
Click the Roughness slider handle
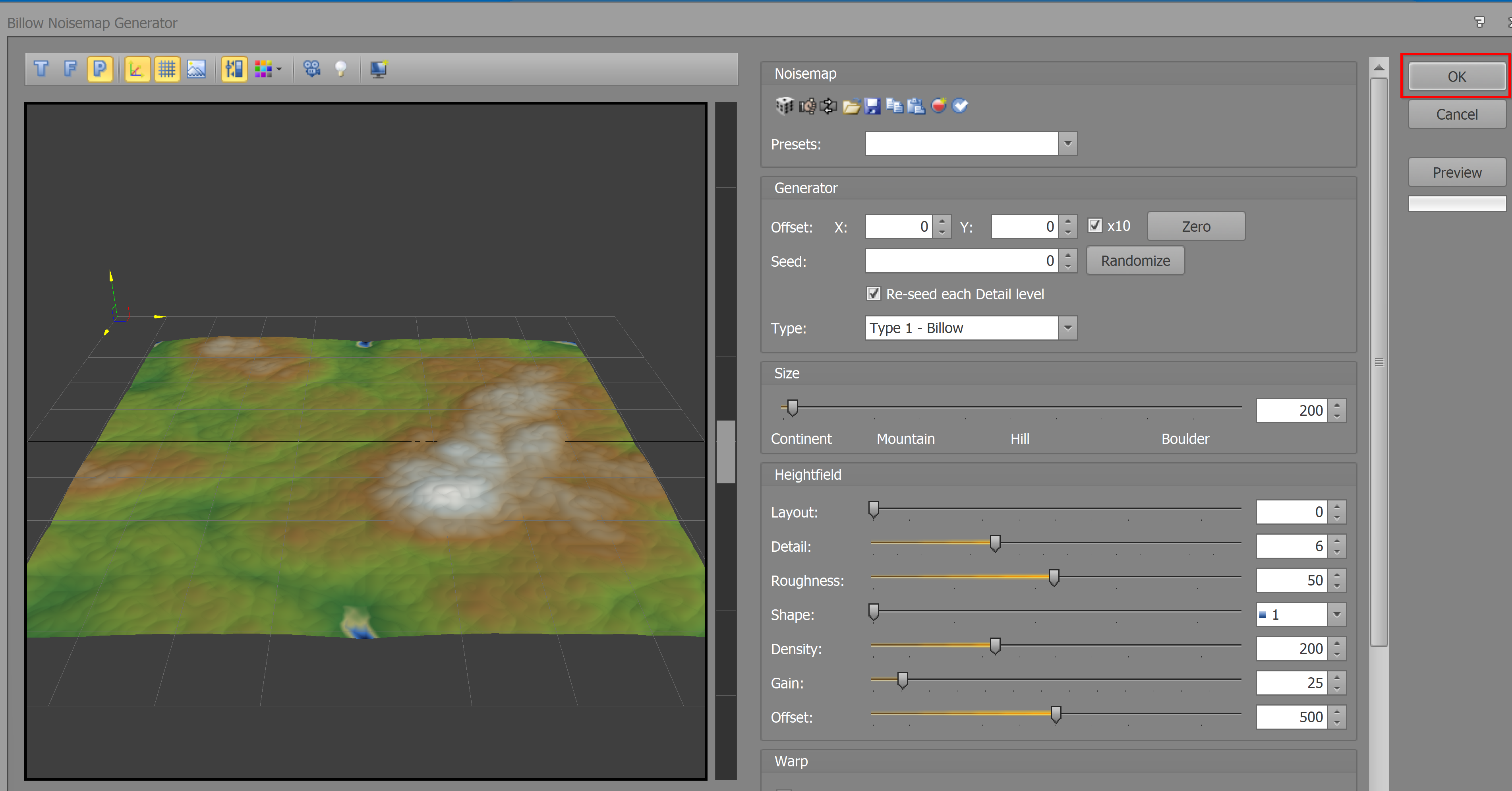click(1054, 578)
